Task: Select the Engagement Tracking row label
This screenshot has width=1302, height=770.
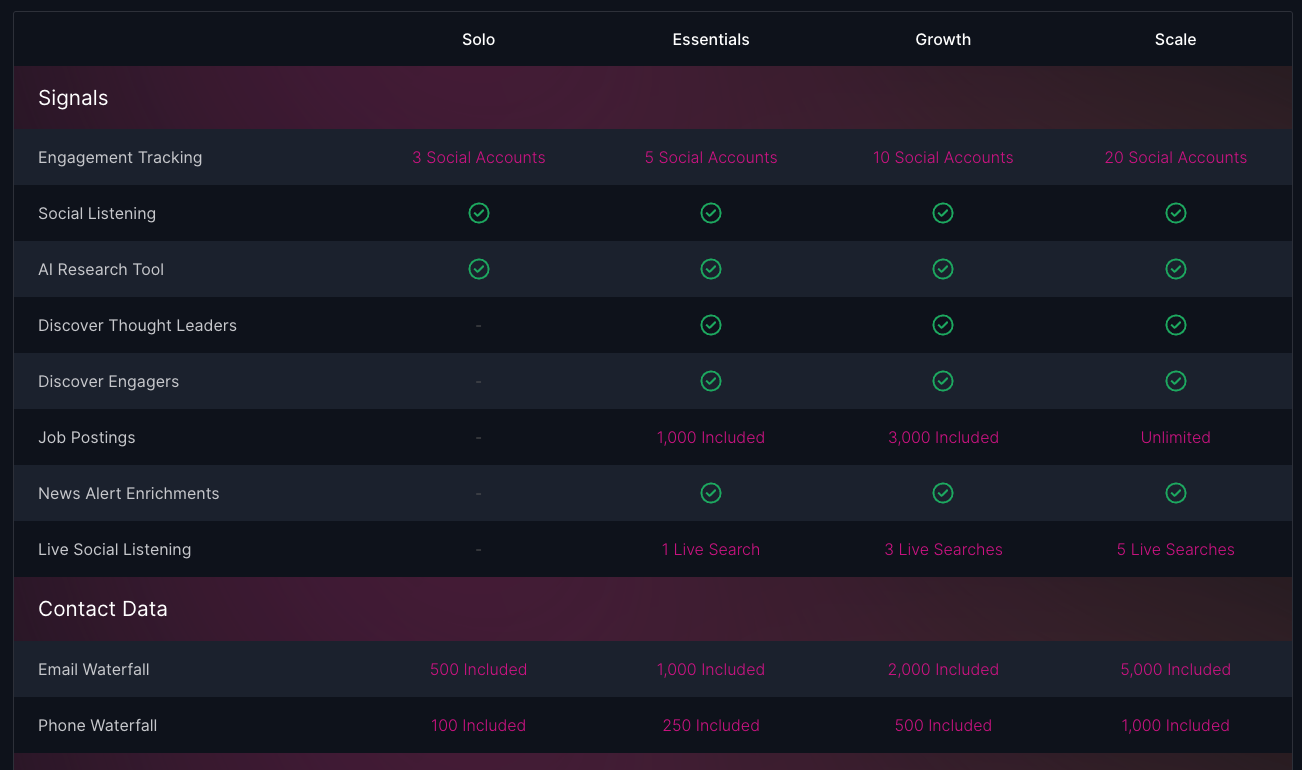Action: tap(120, 157)
